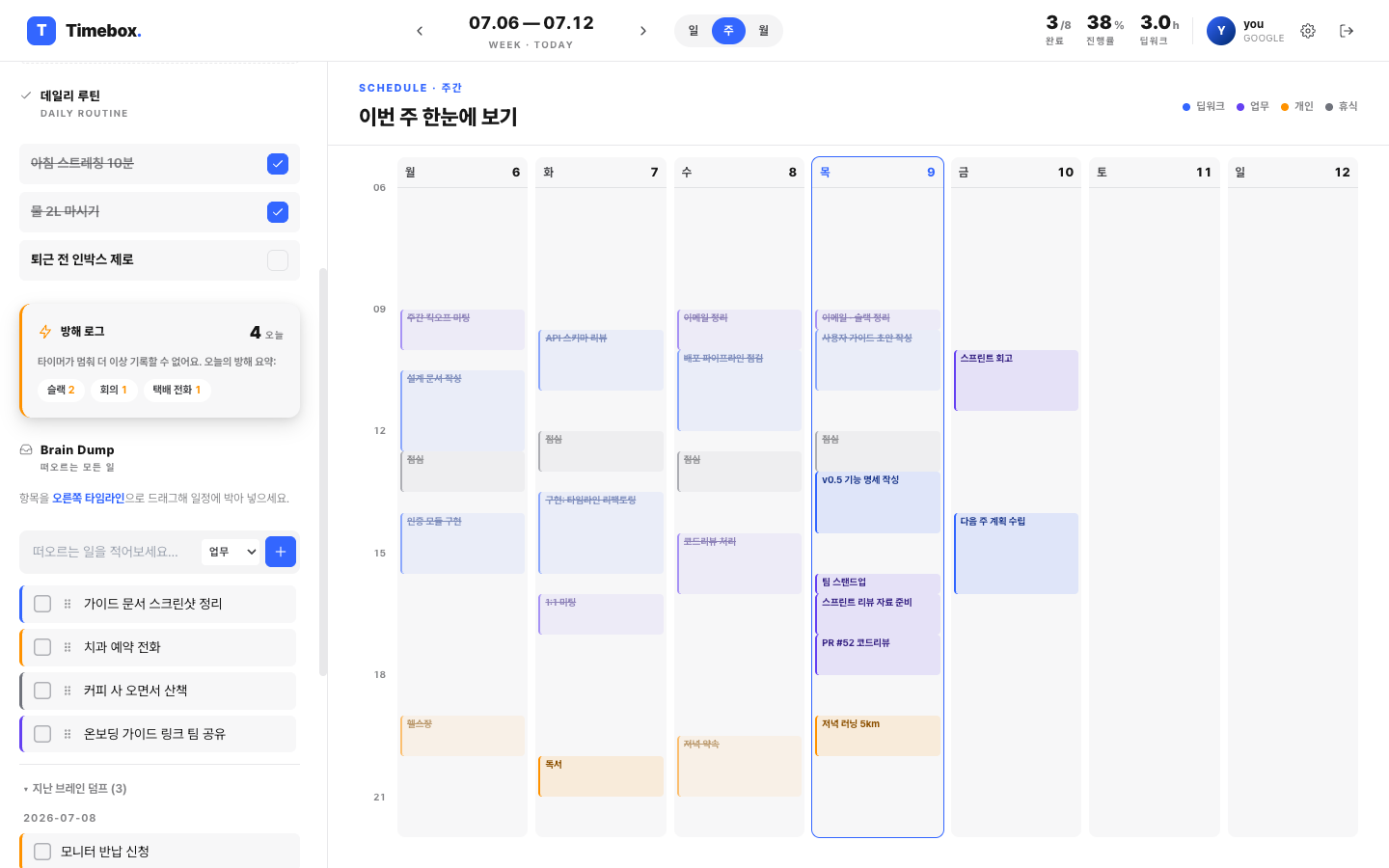Screen dimensions: 1389x868
Task: Open the v0.5 기능 명세 작성 event
Action: (878, 502)
